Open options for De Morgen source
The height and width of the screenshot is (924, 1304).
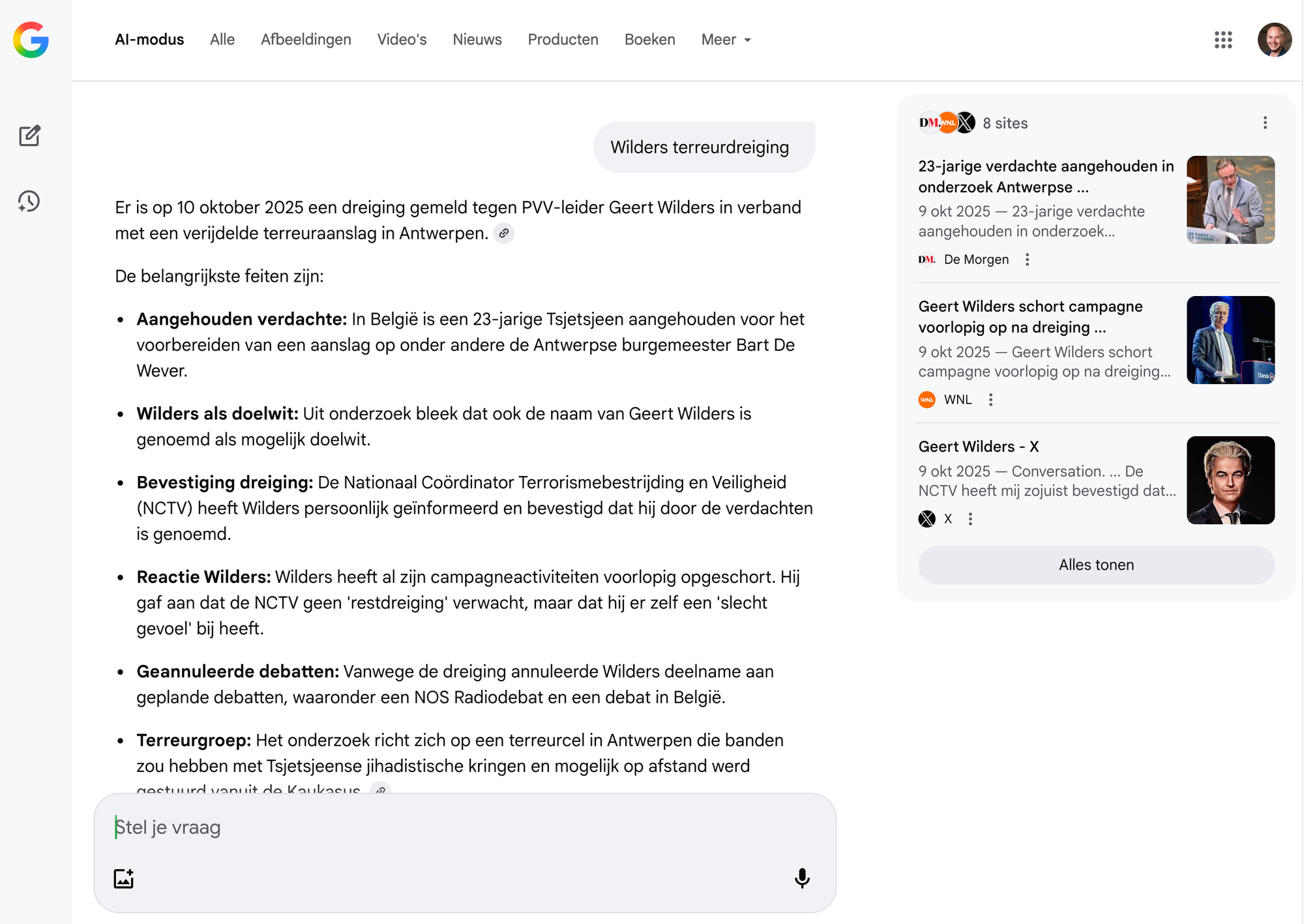[1027, 260]
